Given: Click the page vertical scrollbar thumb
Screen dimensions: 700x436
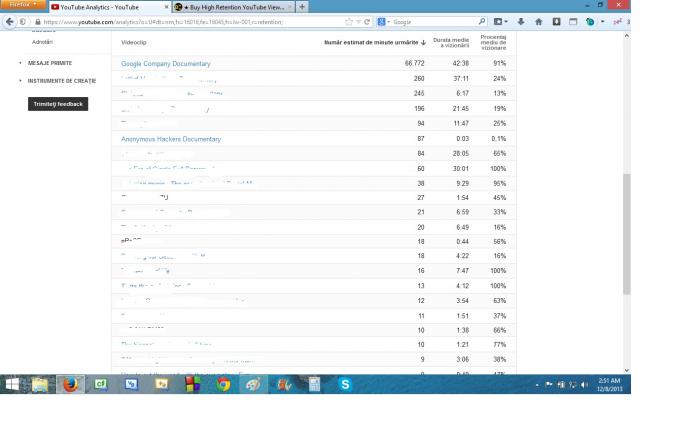Looking at the screenshot, I should click(627, 234).
